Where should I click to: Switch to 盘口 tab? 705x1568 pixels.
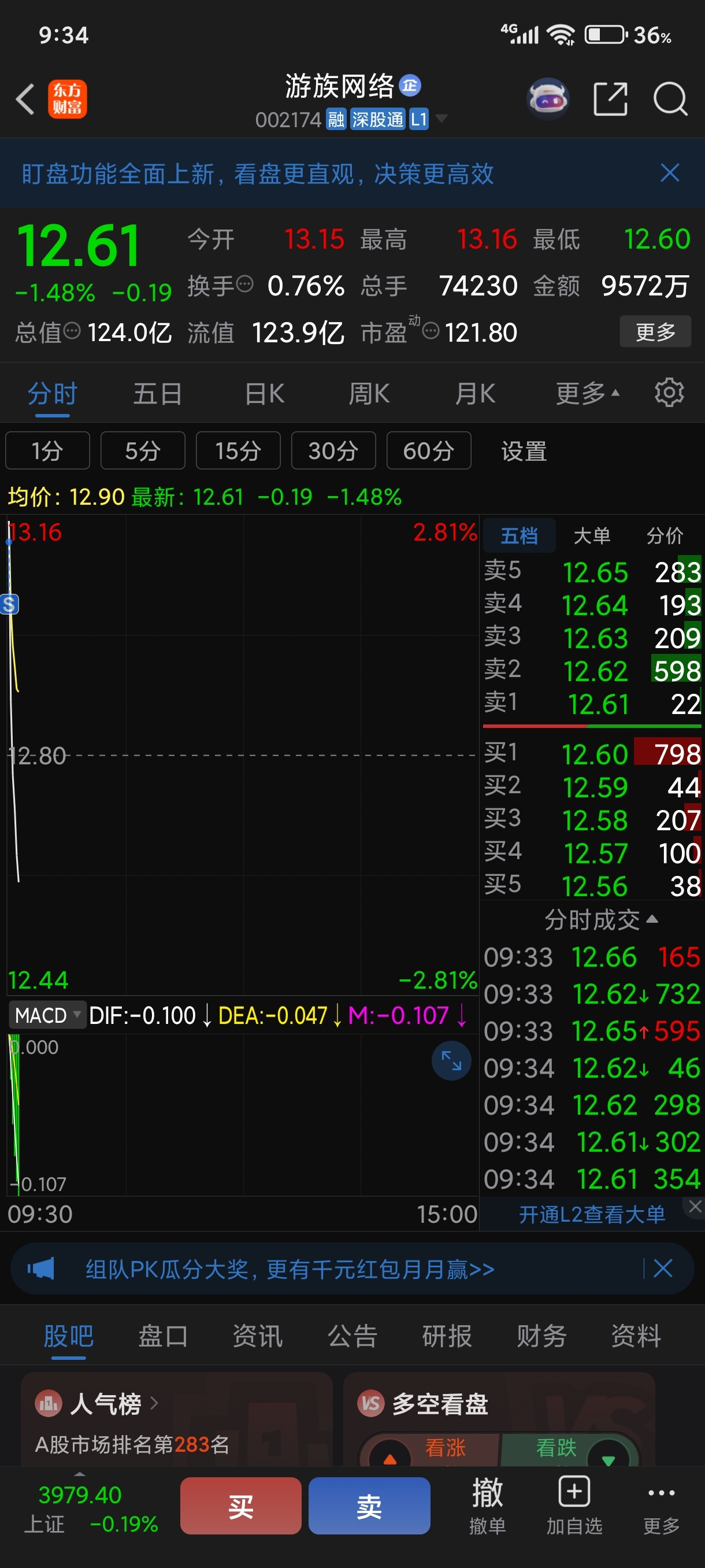(x=163, y=1336)
